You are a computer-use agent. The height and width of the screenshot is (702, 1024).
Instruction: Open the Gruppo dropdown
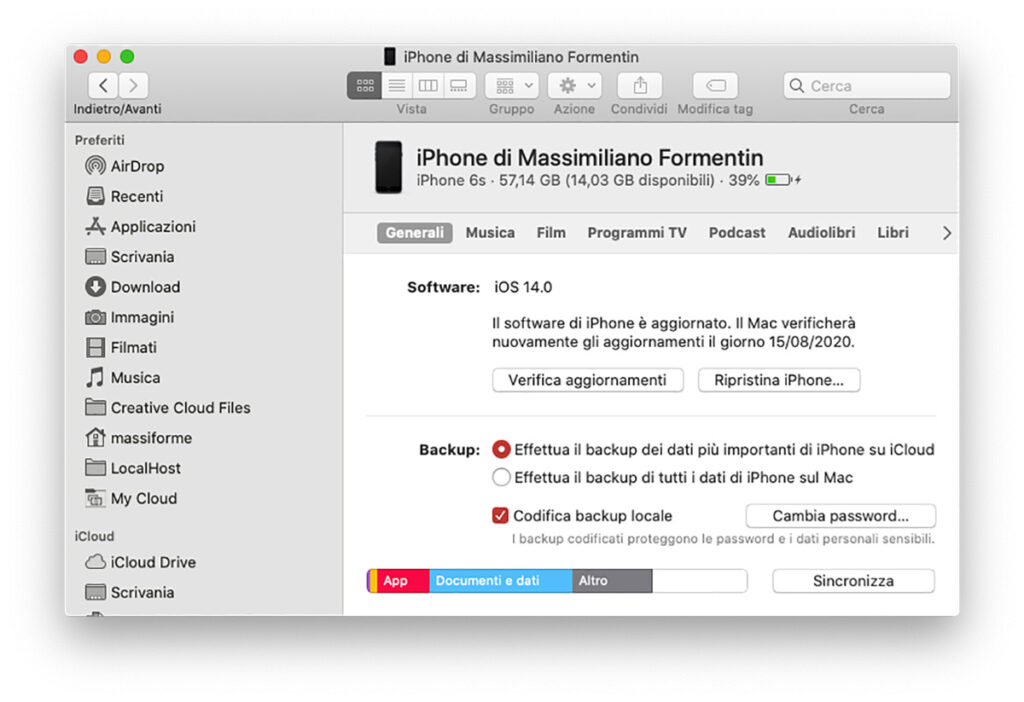point(512,86)
